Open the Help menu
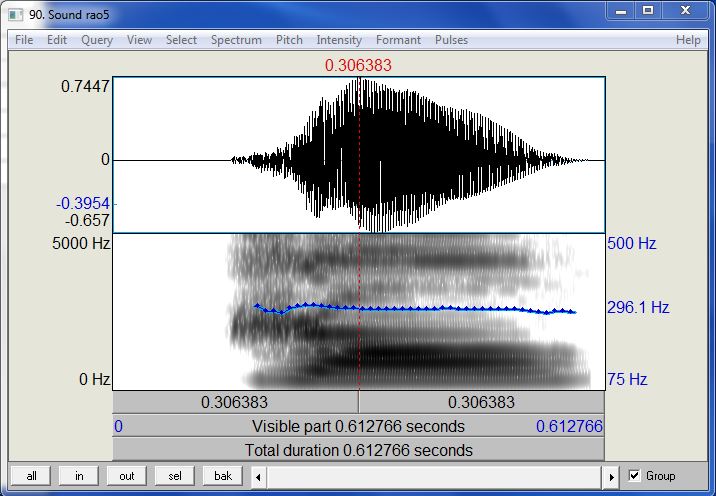716x496 pixels. click(x=688, y=40)
